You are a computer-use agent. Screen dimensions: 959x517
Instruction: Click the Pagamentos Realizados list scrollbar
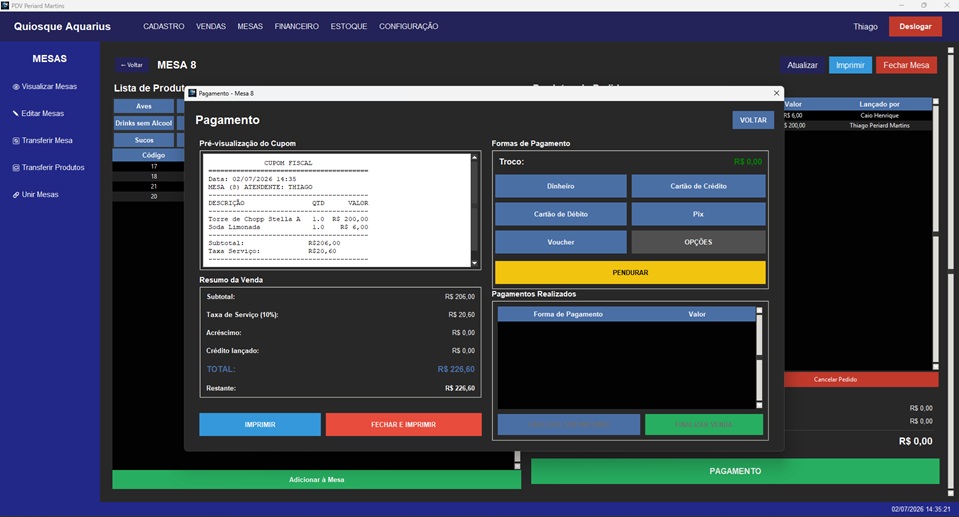pyautogui.click(x=759, y=357)
